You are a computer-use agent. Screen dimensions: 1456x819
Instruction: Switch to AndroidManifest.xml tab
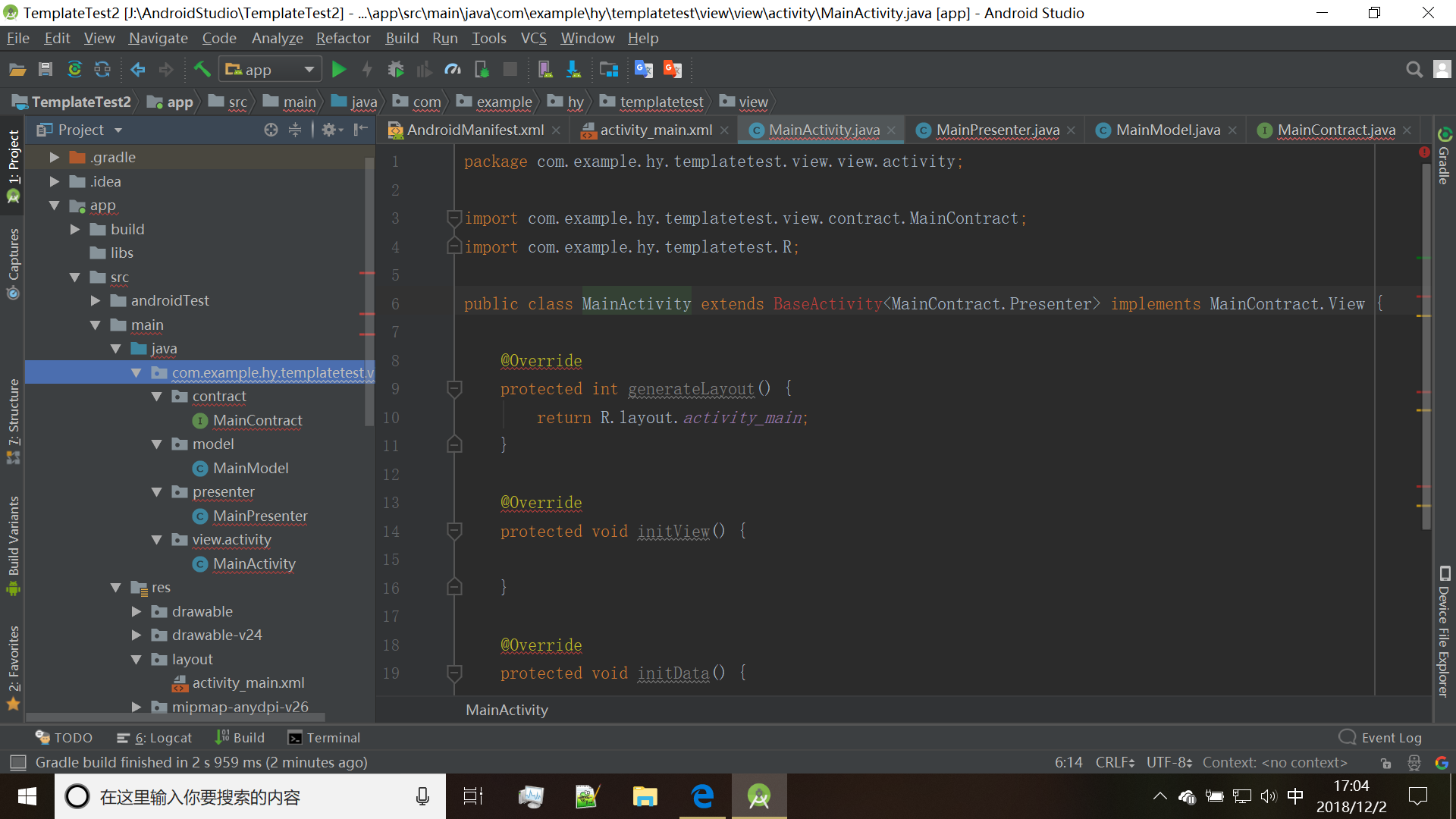[x=475, y=130]
